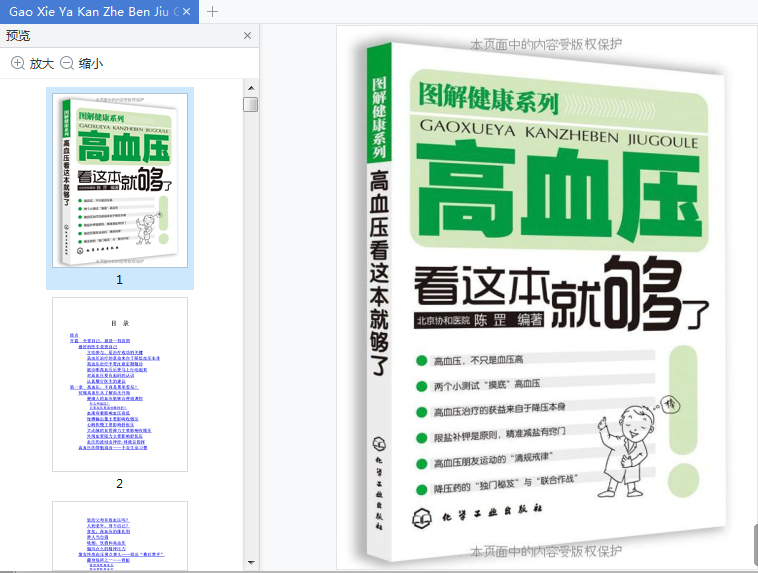This screenshot has width=758, height=573.
Task: Click the preview panel scrollbar thumb
Action: (x=250, y=104)
